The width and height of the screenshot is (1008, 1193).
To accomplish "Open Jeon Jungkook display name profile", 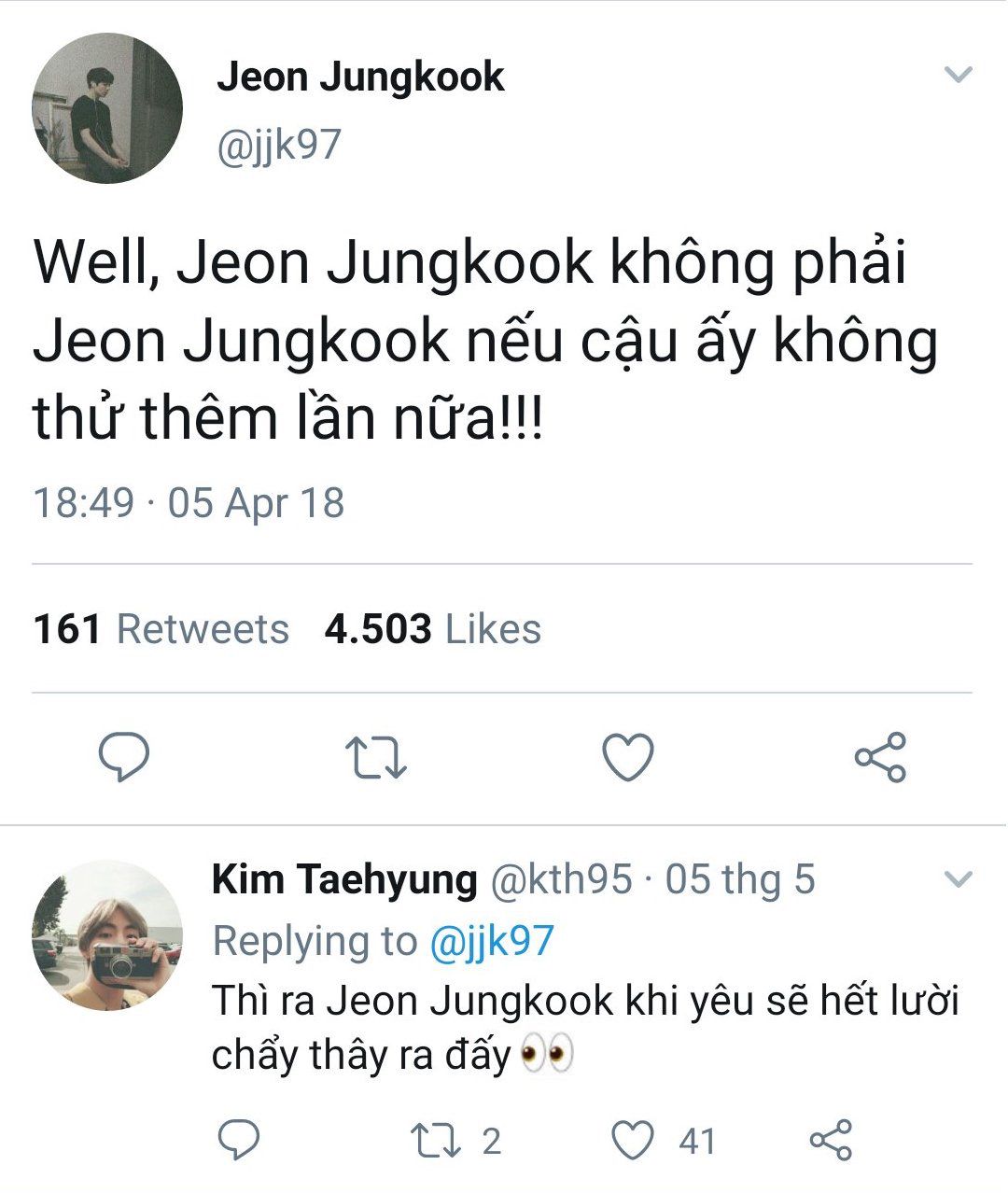I will point(360,77).
